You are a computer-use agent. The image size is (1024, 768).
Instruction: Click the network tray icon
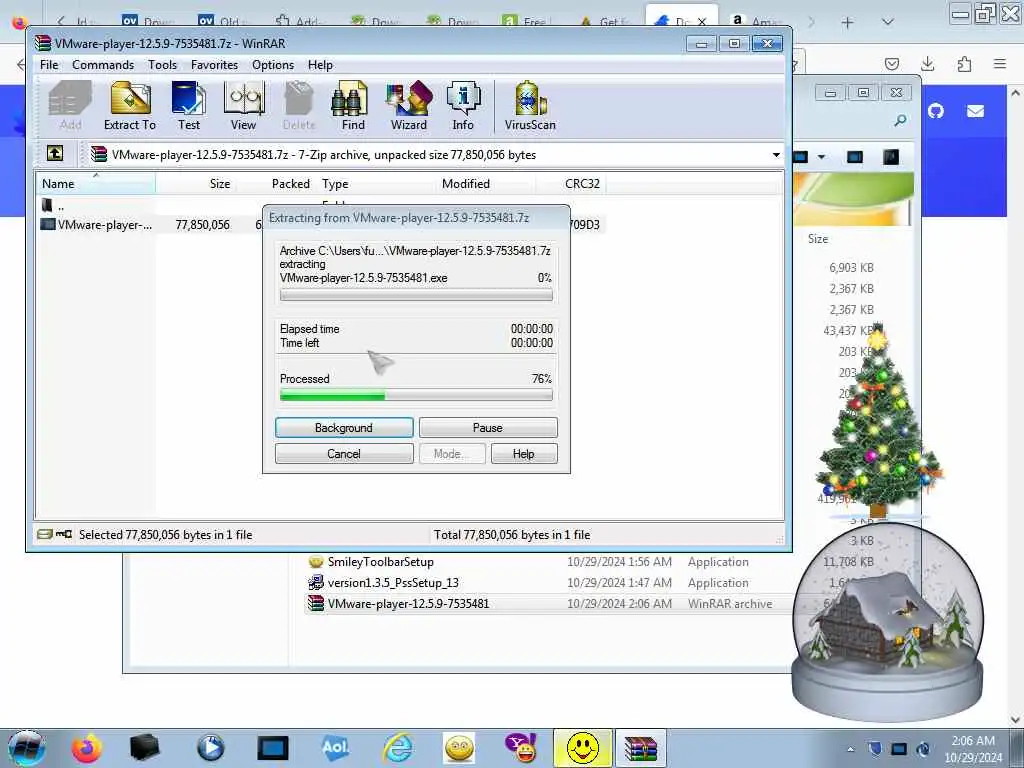click(899, 749)
